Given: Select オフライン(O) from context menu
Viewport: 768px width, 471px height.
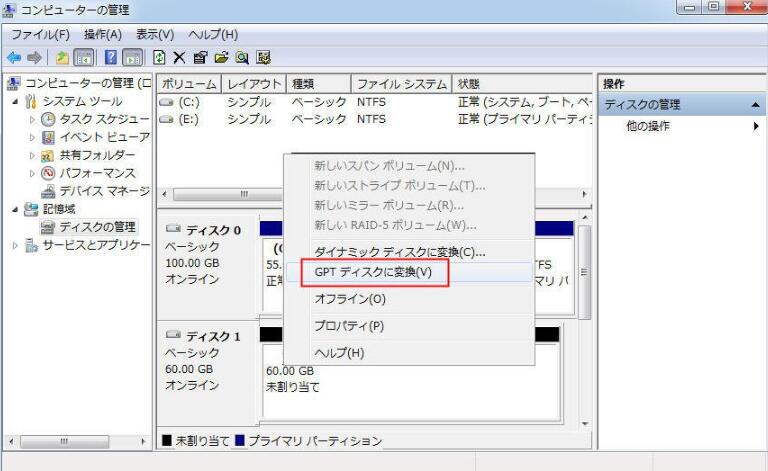Looking at the screenshot, I should click(350, 299).
